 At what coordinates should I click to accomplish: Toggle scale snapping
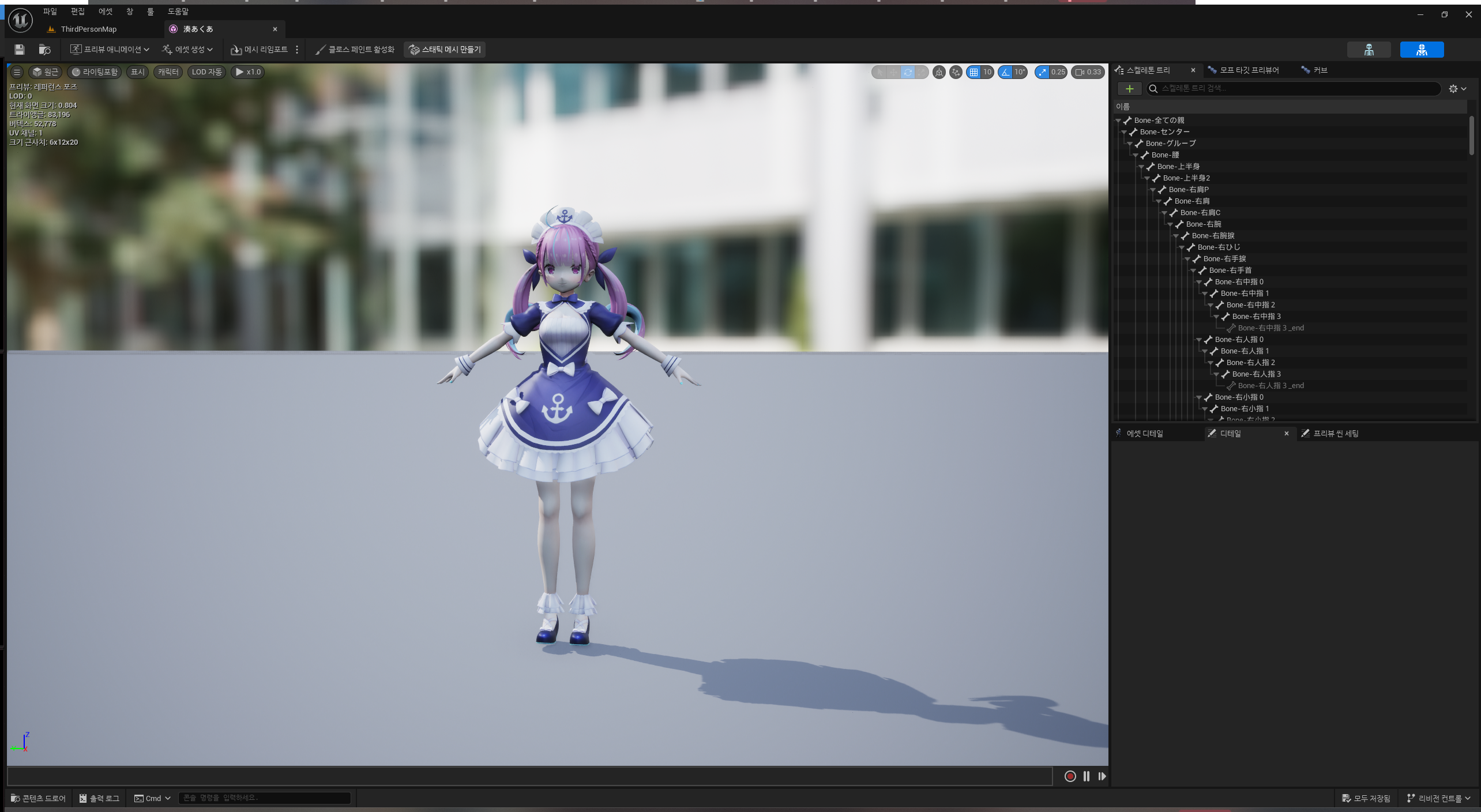[x=1042, y=72]
